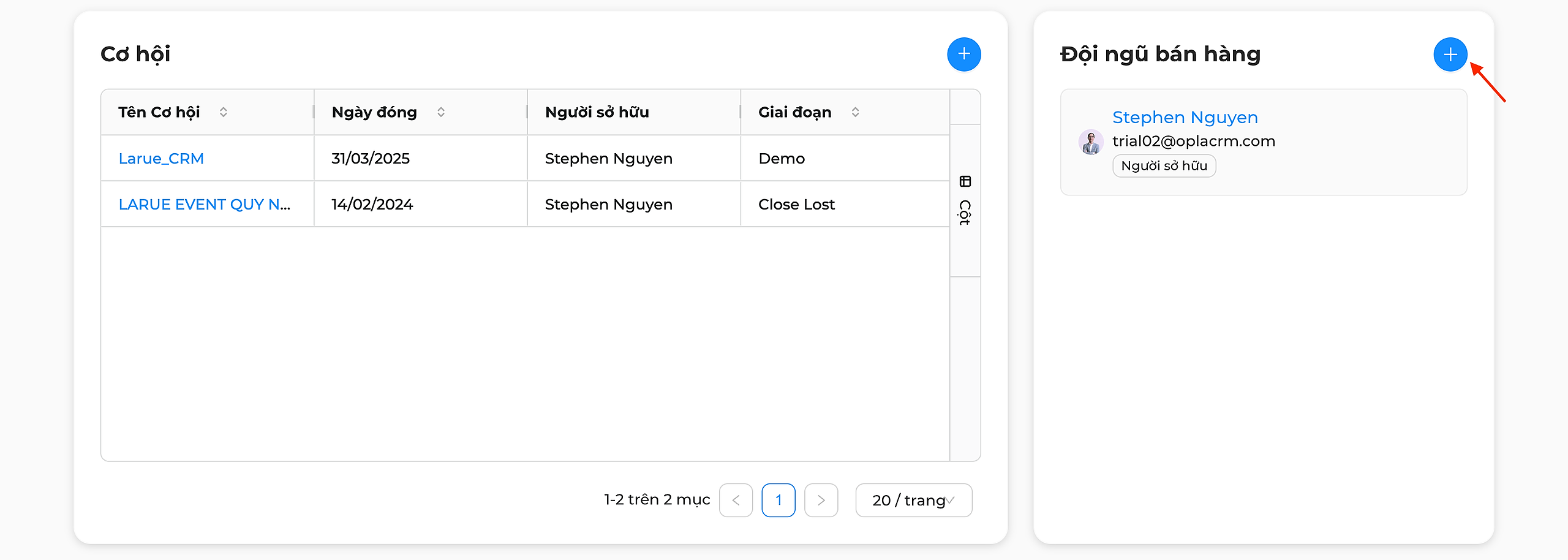Open the LARUE EVENT QUY N... opportunity
Screen dimensions: 1568x560
(205, 205)
